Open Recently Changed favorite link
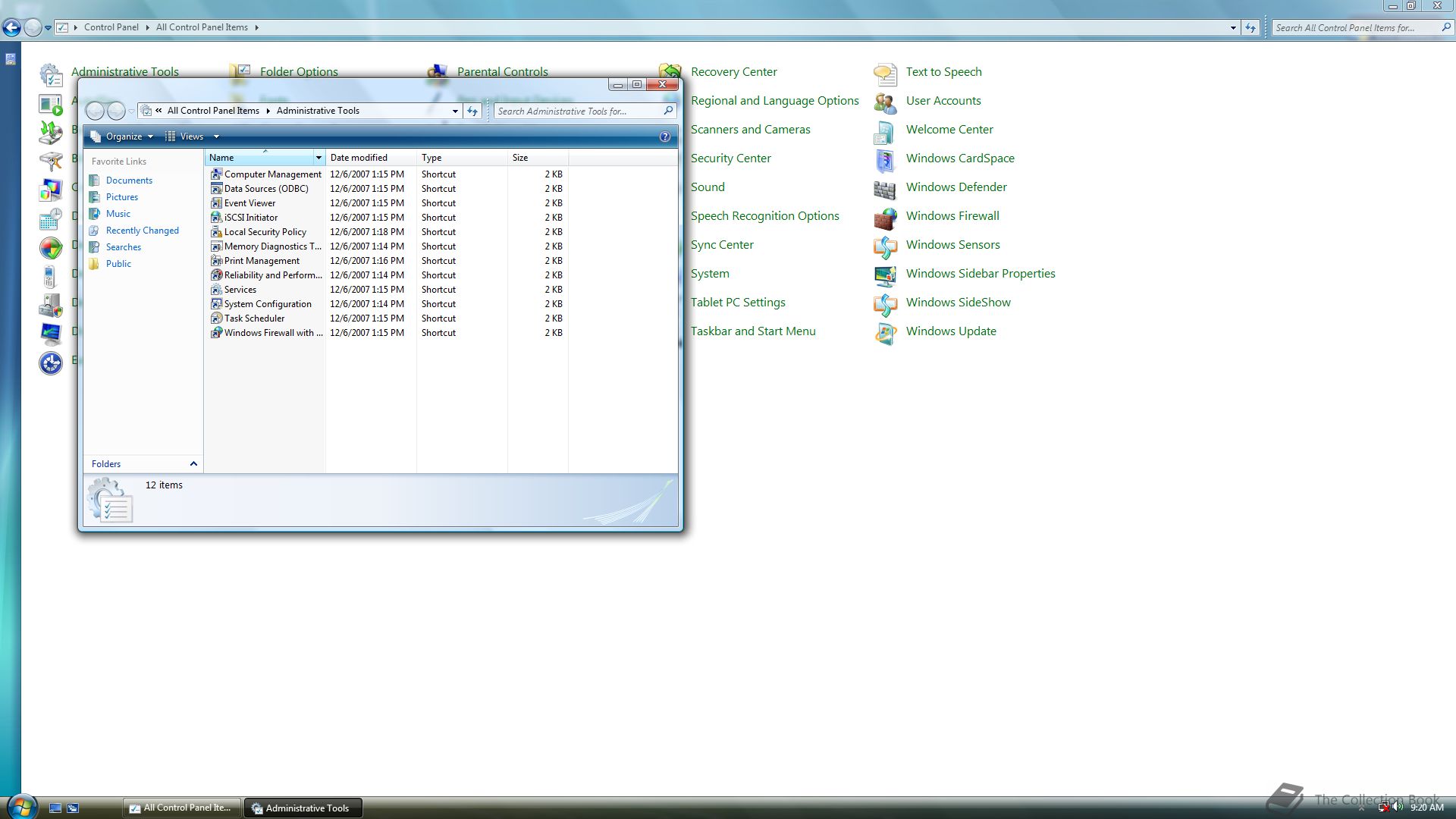The image size is (1456, 819). 143,231
